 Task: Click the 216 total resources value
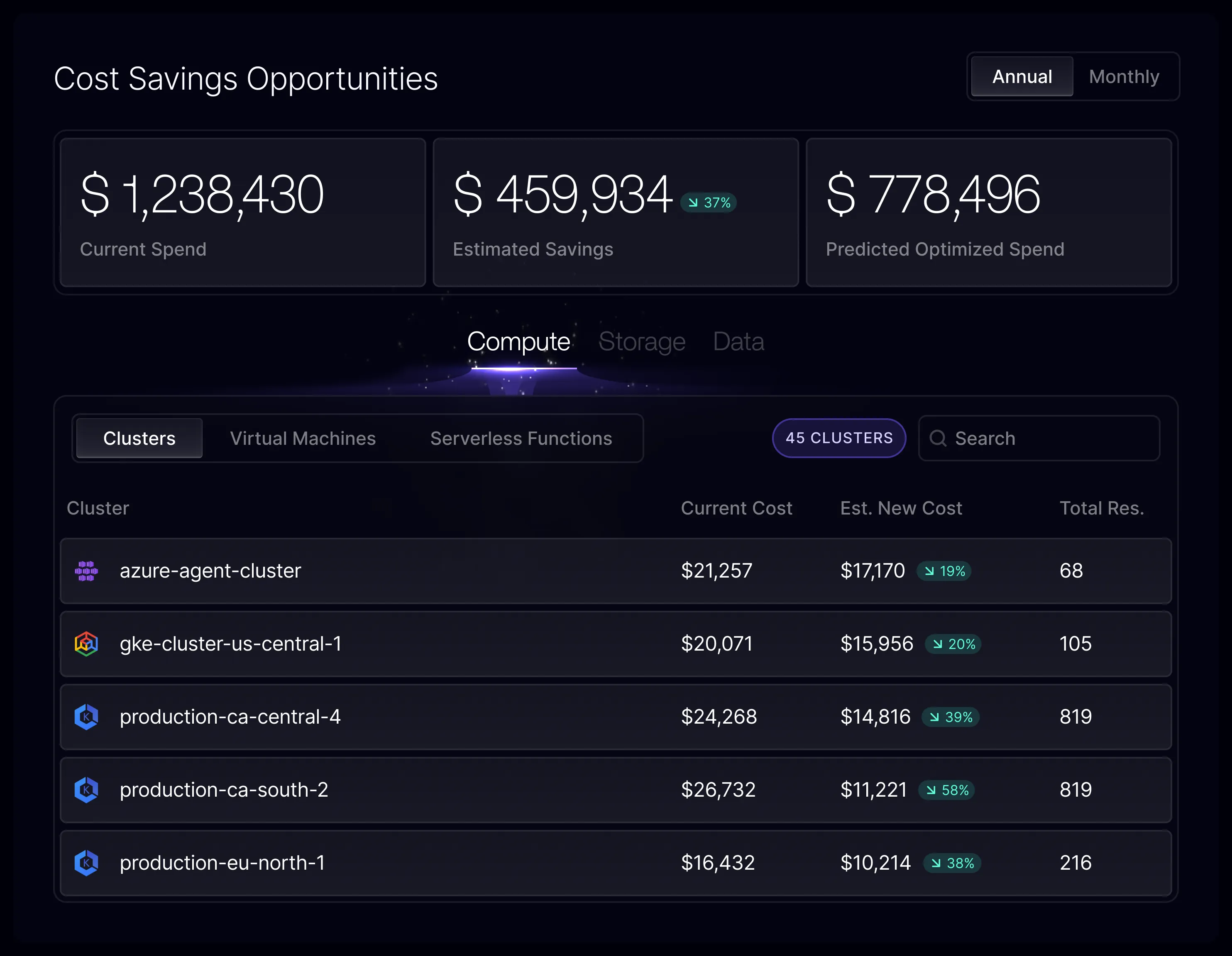(x=1076, y=863)
